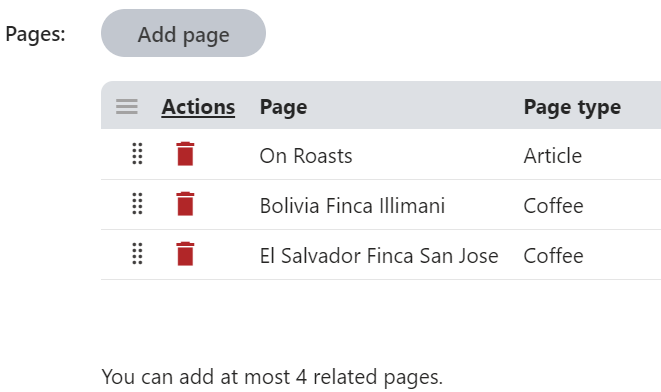The width and height of the screenshot is (661, 392).
Task: Click drag handle for Bolivia Finca Illimani
Action: click(137, 204)
